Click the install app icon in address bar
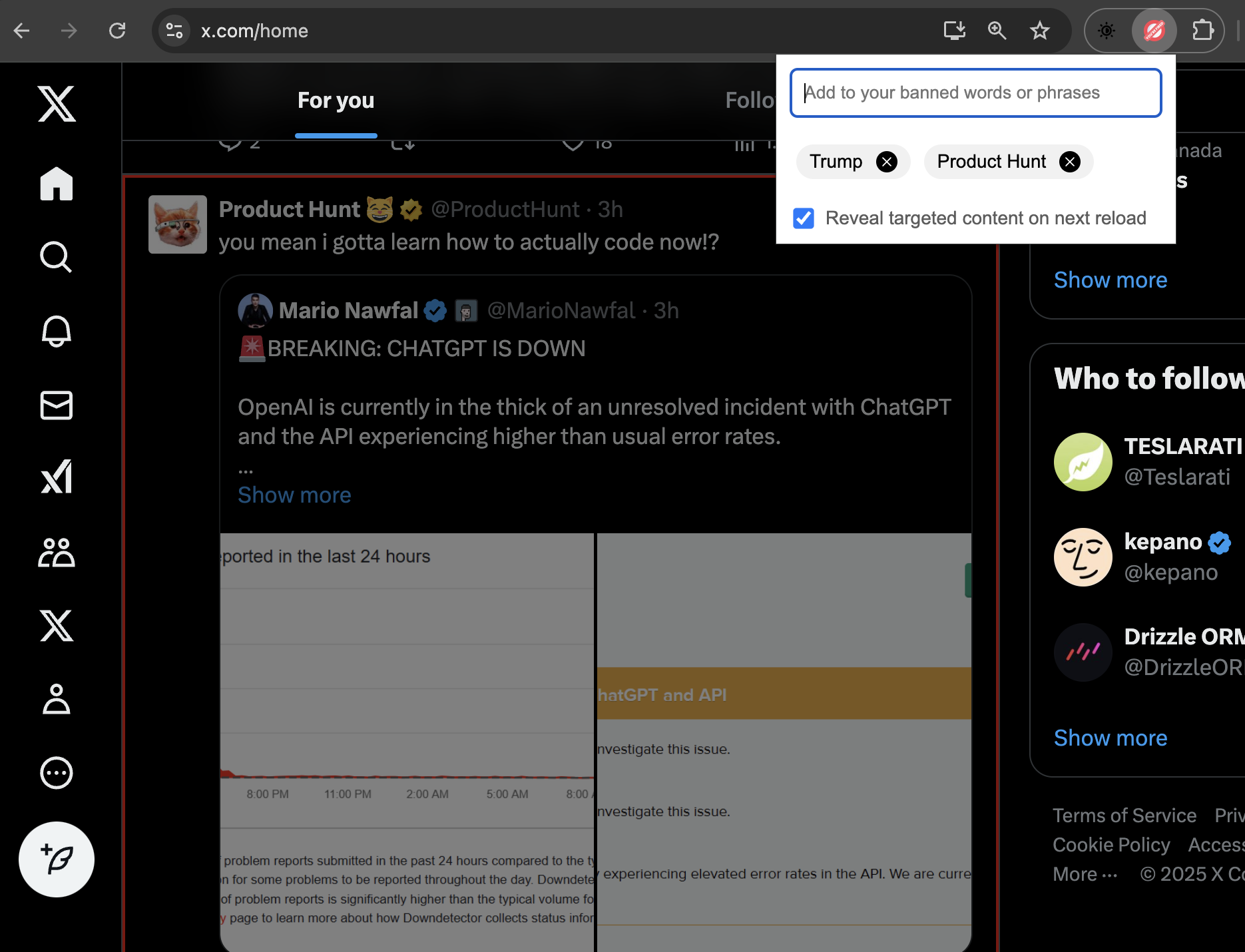The width and height of the screenshot is (1245, 952). [954, 31]
